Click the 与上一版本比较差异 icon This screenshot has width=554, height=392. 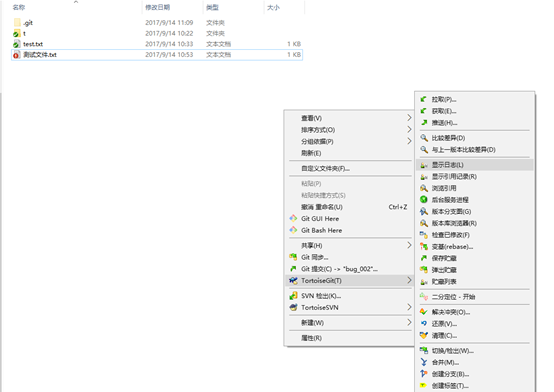coord(424,150)
